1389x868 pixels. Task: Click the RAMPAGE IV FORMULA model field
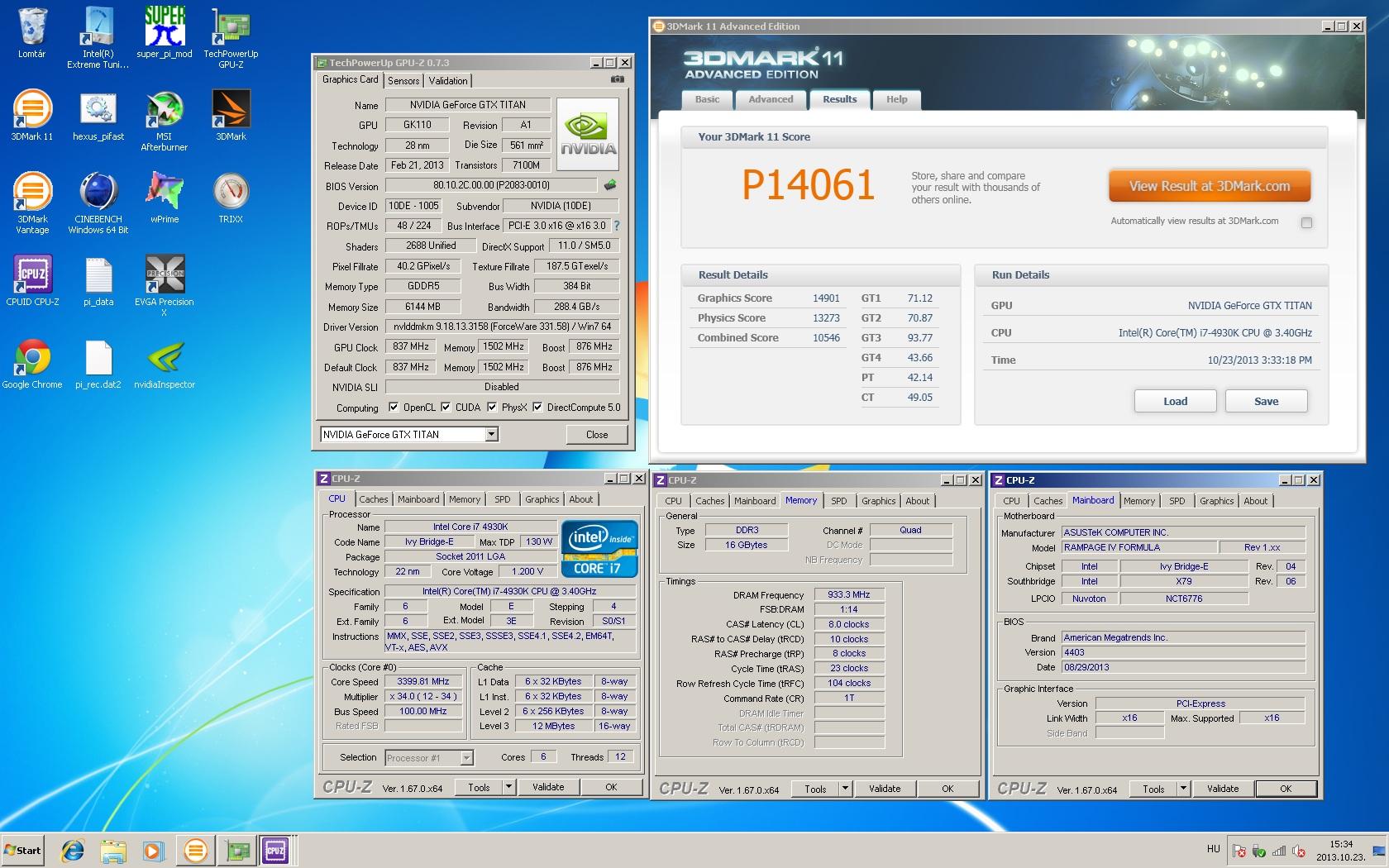pyautogui.click(x=1138, y=547)
